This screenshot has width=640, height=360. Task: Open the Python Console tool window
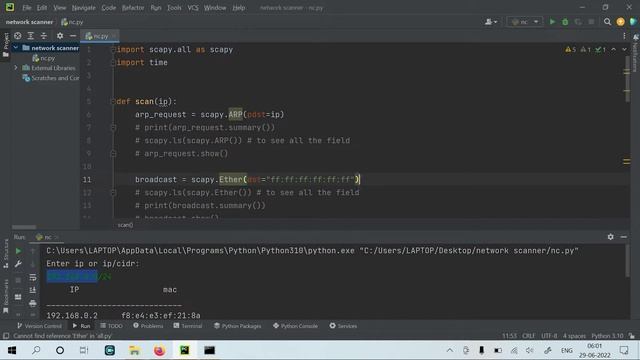click(x=295, y=326)
